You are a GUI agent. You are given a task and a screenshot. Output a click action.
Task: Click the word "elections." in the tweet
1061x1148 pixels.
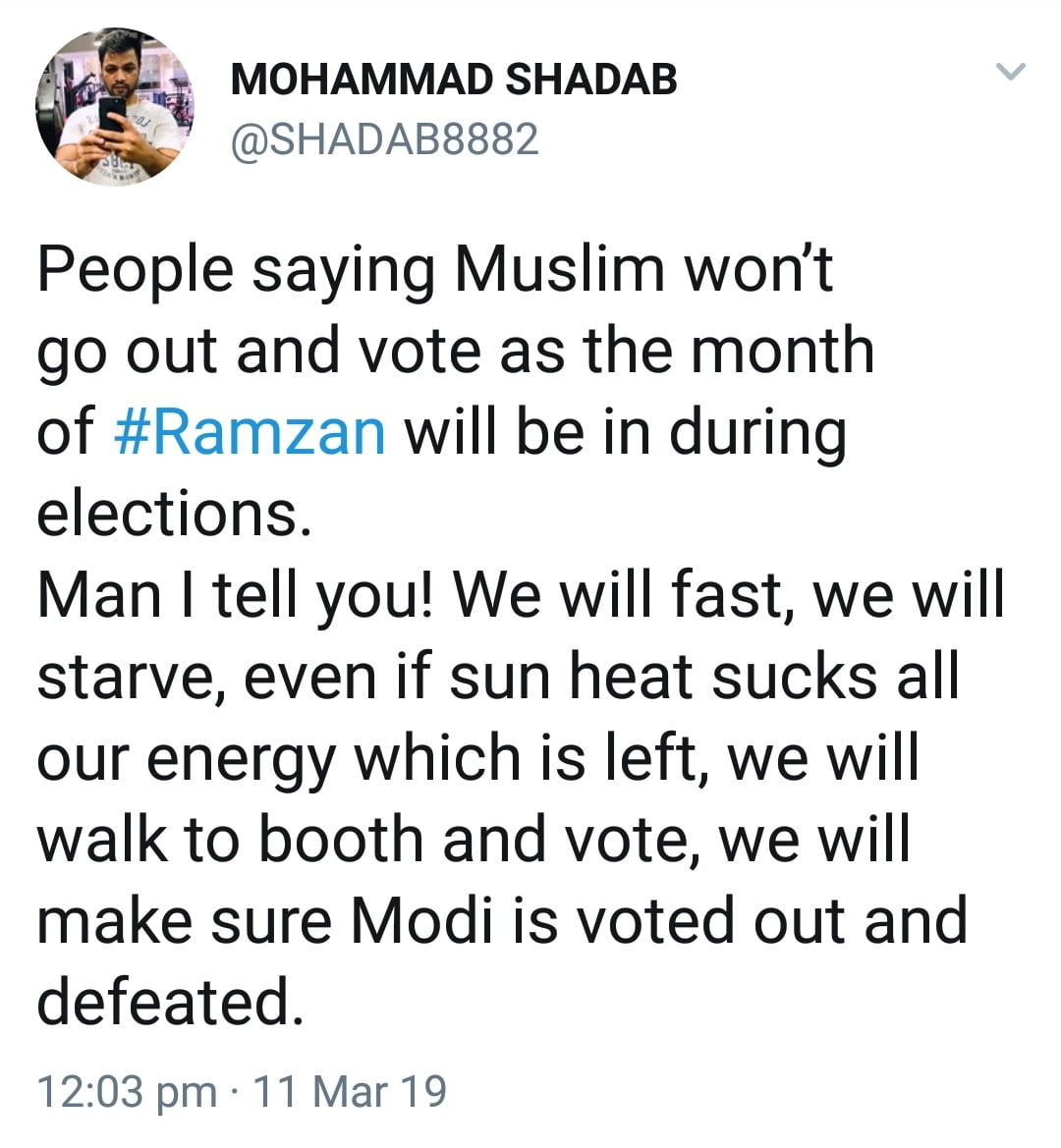[x=173, y=514]
